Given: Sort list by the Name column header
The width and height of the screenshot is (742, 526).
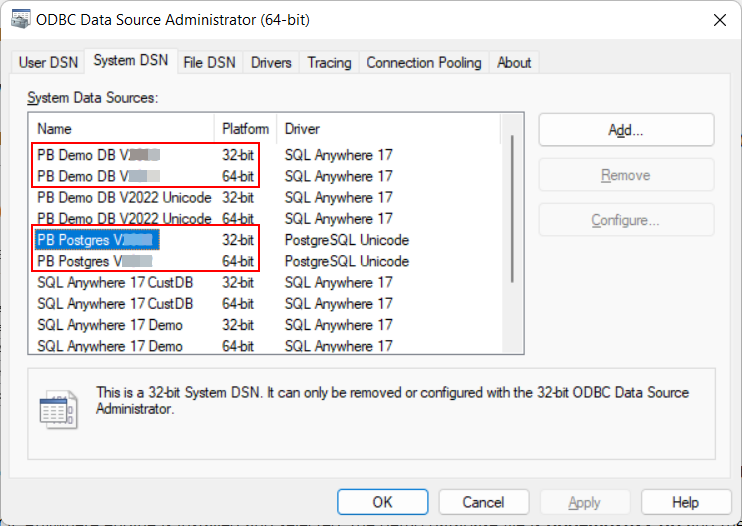Looking at the screenshot, I should point(120,129).
